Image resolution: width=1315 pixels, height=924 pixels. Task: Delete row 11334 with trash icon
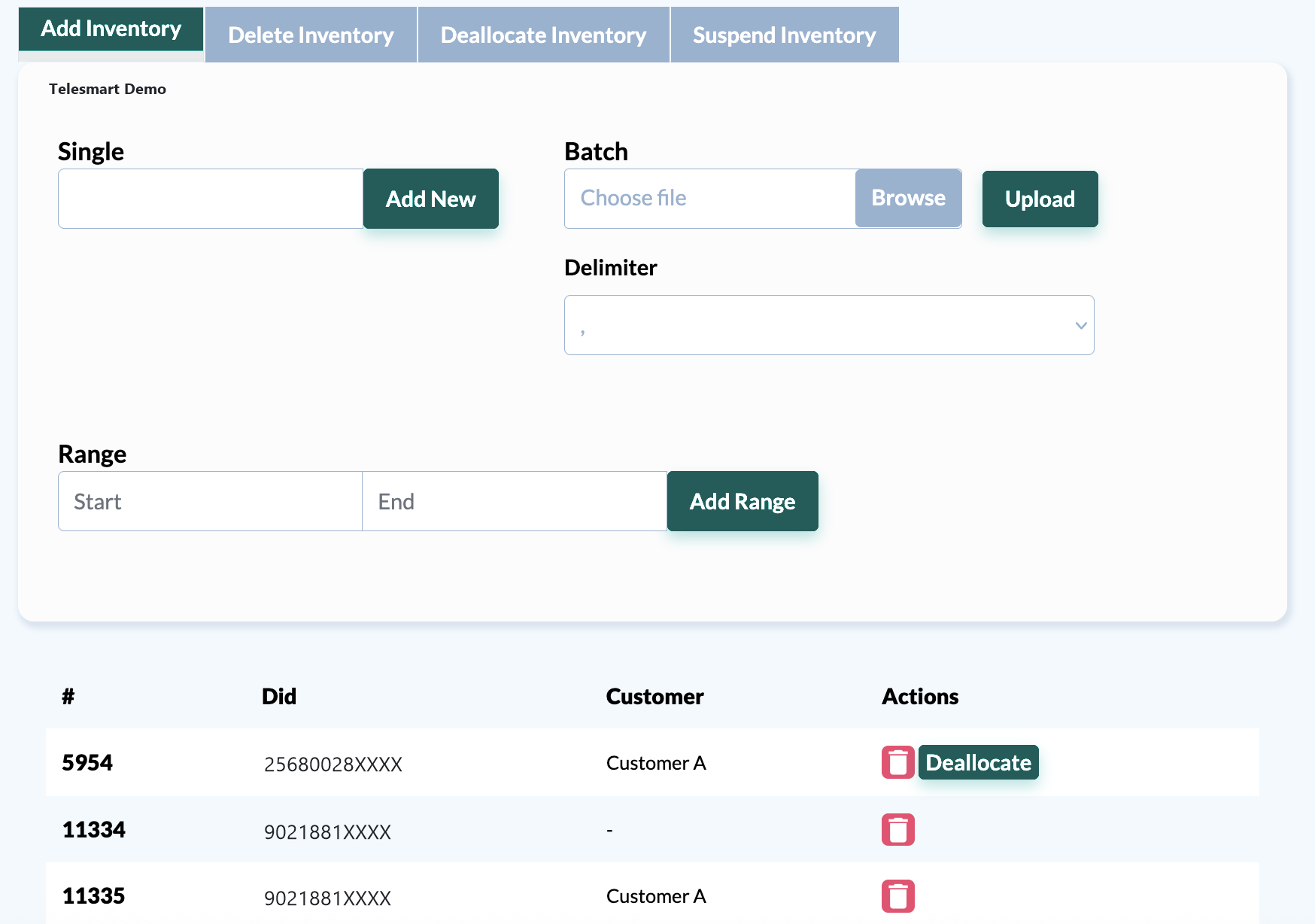(x=897, y=829)
